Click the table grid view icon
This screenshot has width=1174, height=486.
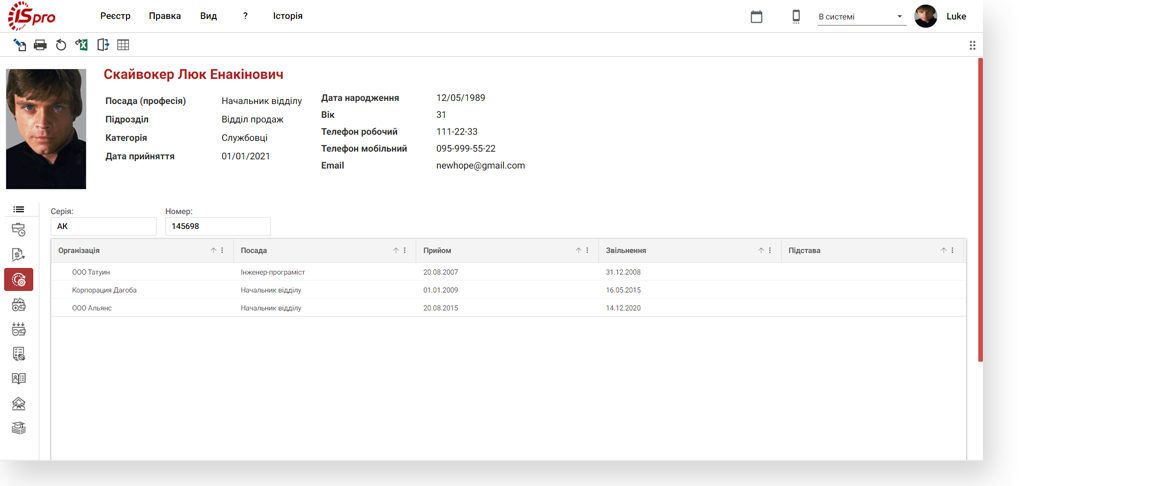coord(124,45)
